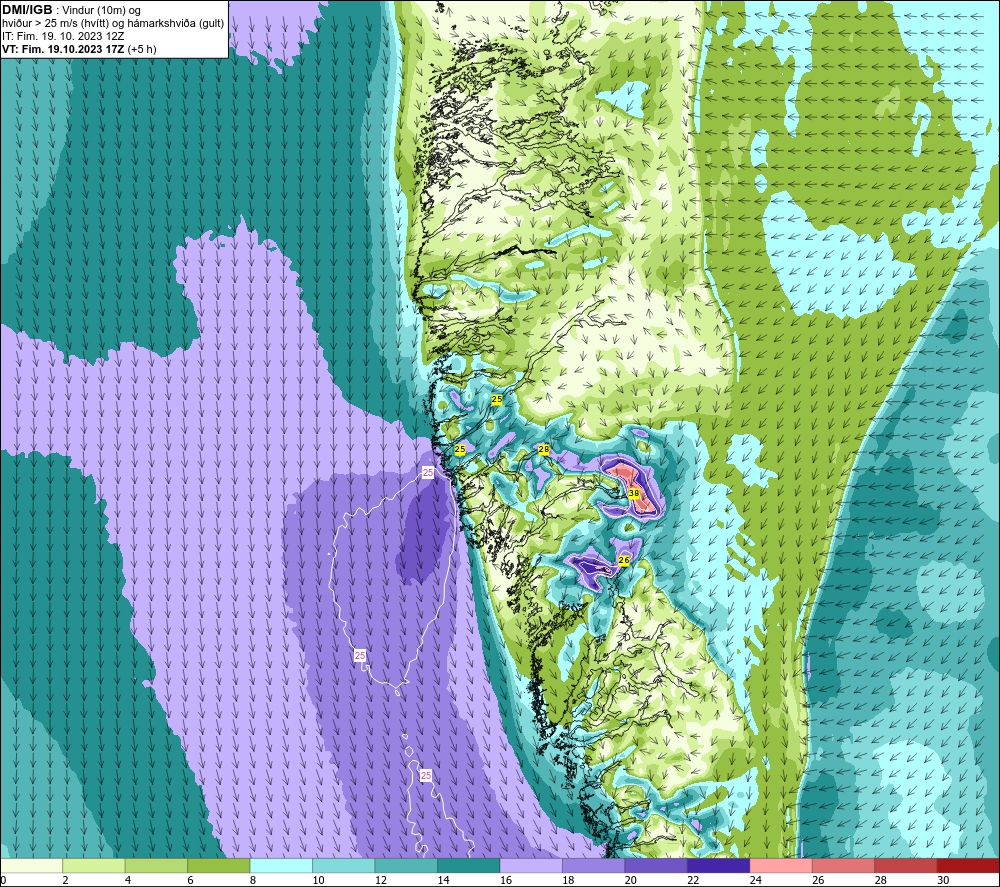Click the white 25 label on the closed offshore contour
The height and width of the screenshot is (887, 1000).
point(360,656)
